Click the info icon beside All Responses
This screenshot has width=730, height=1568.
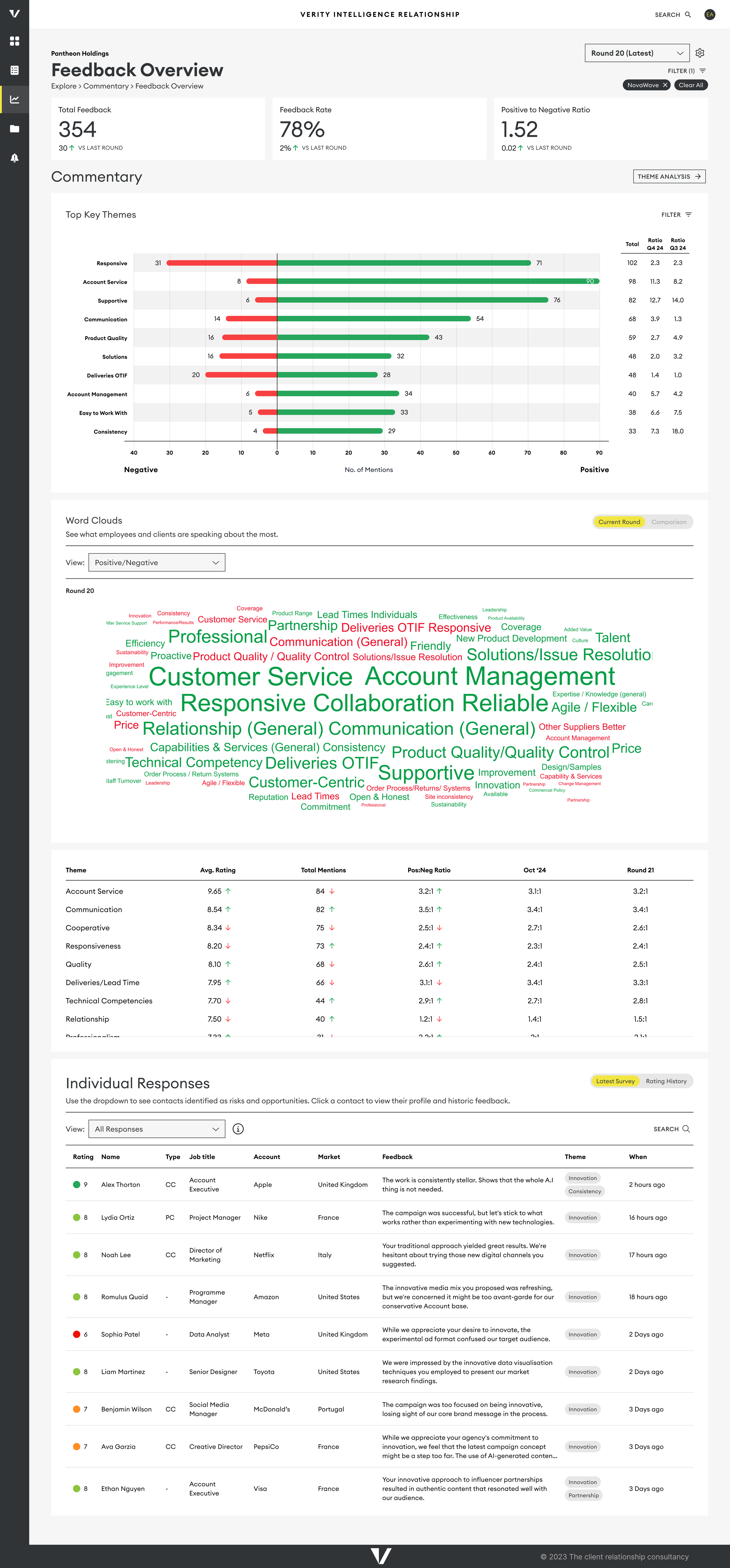click(x=238, y=1129)
